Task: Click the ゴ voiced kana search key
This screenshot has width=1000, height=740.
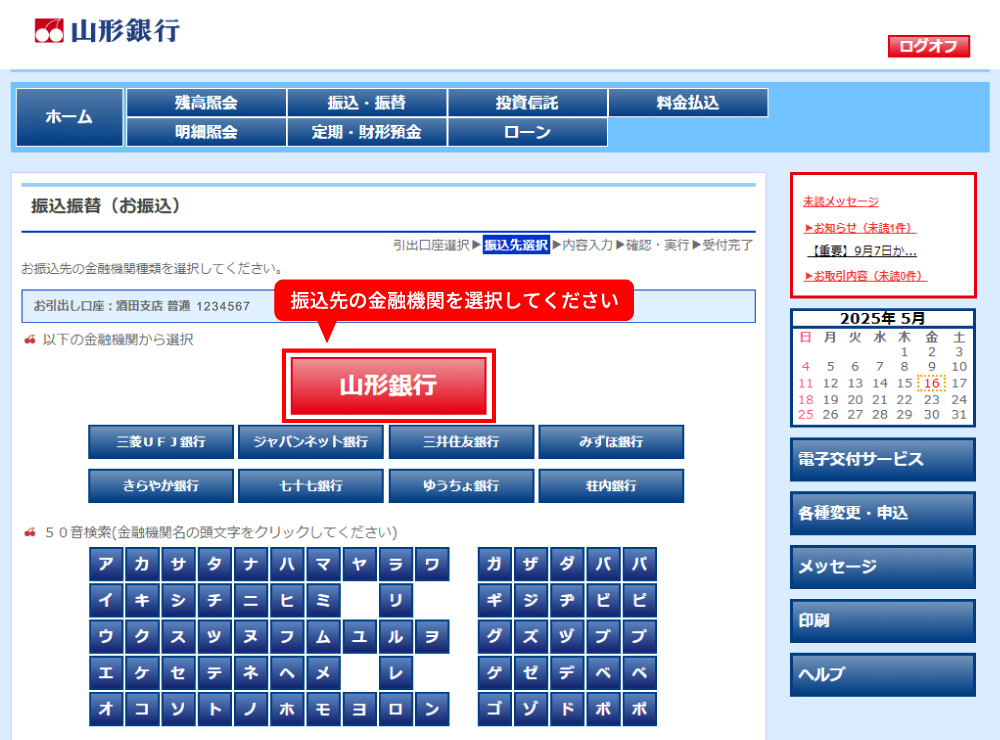Action: [494, 709]
